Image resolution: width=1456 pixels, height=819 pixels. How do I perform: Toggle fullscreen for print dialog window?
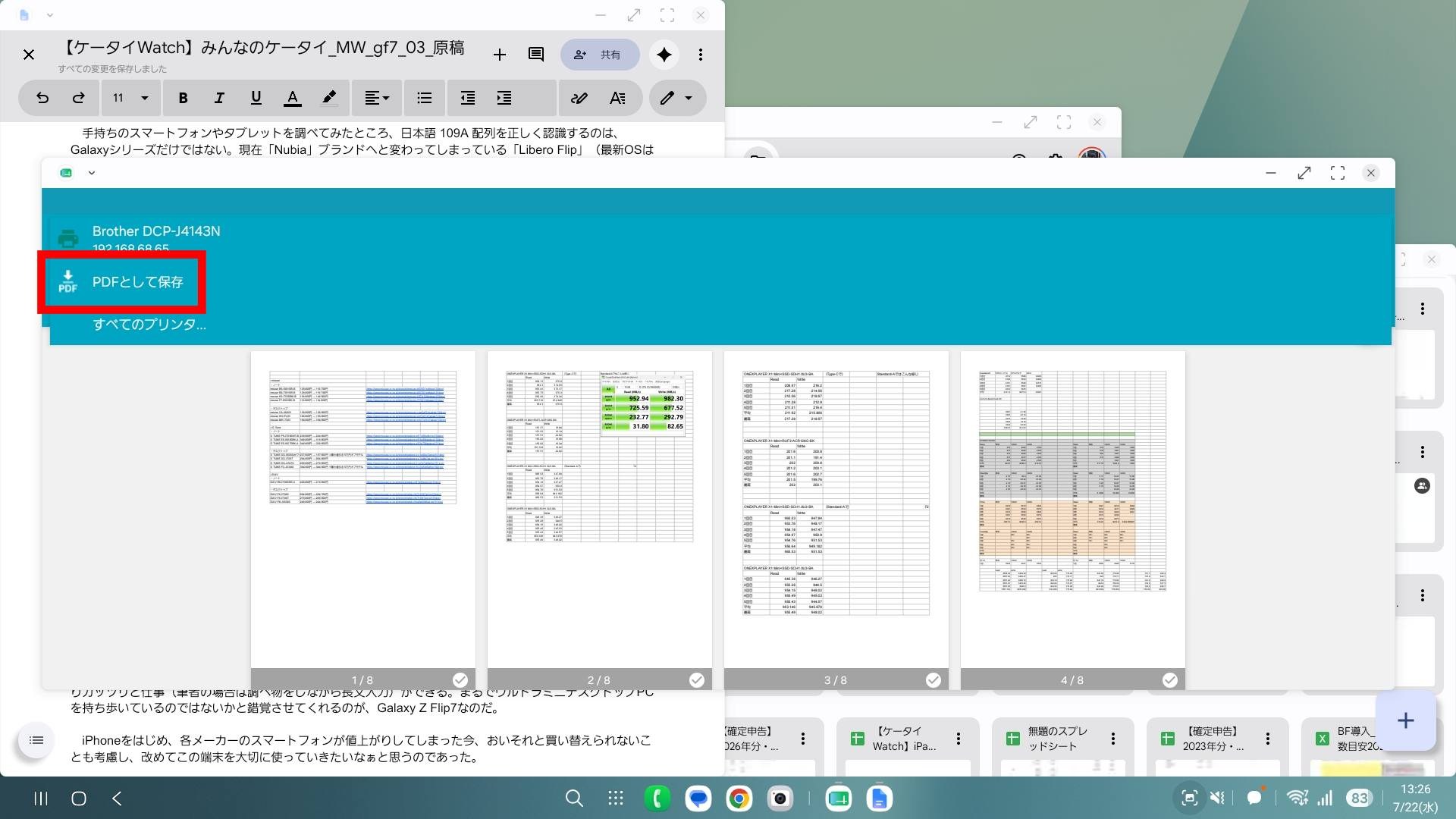pos(1338,173)
